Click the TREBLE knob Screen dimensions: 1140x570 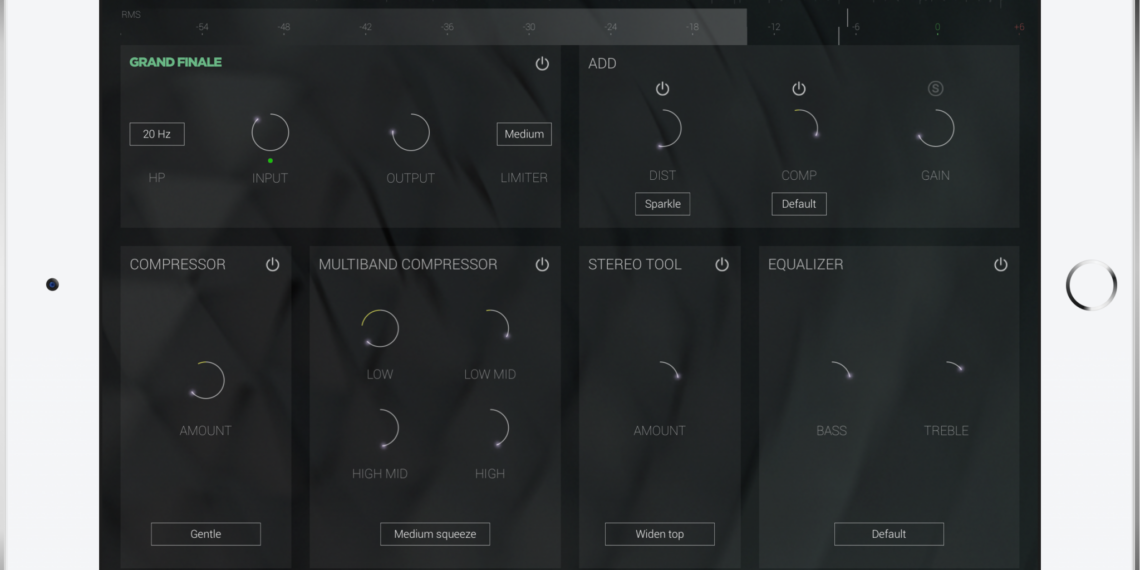click(x=945, y=380)
